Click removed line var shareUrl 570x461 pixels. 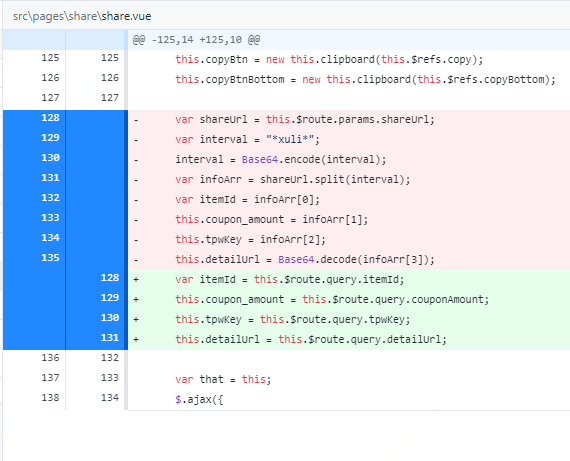[x=305, y=119]
